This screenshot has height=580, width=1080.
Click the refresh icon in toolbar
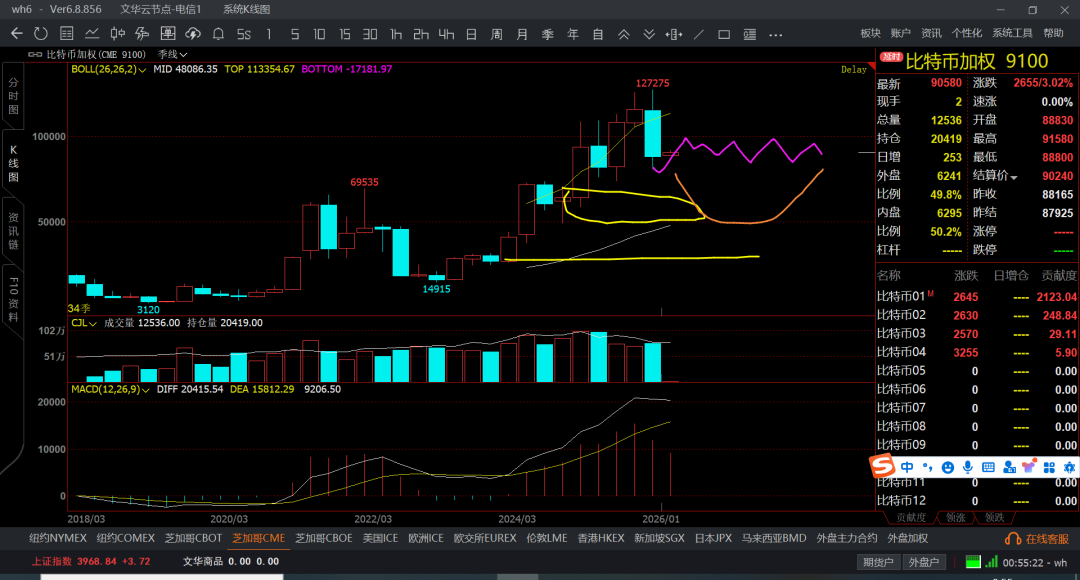41,34
